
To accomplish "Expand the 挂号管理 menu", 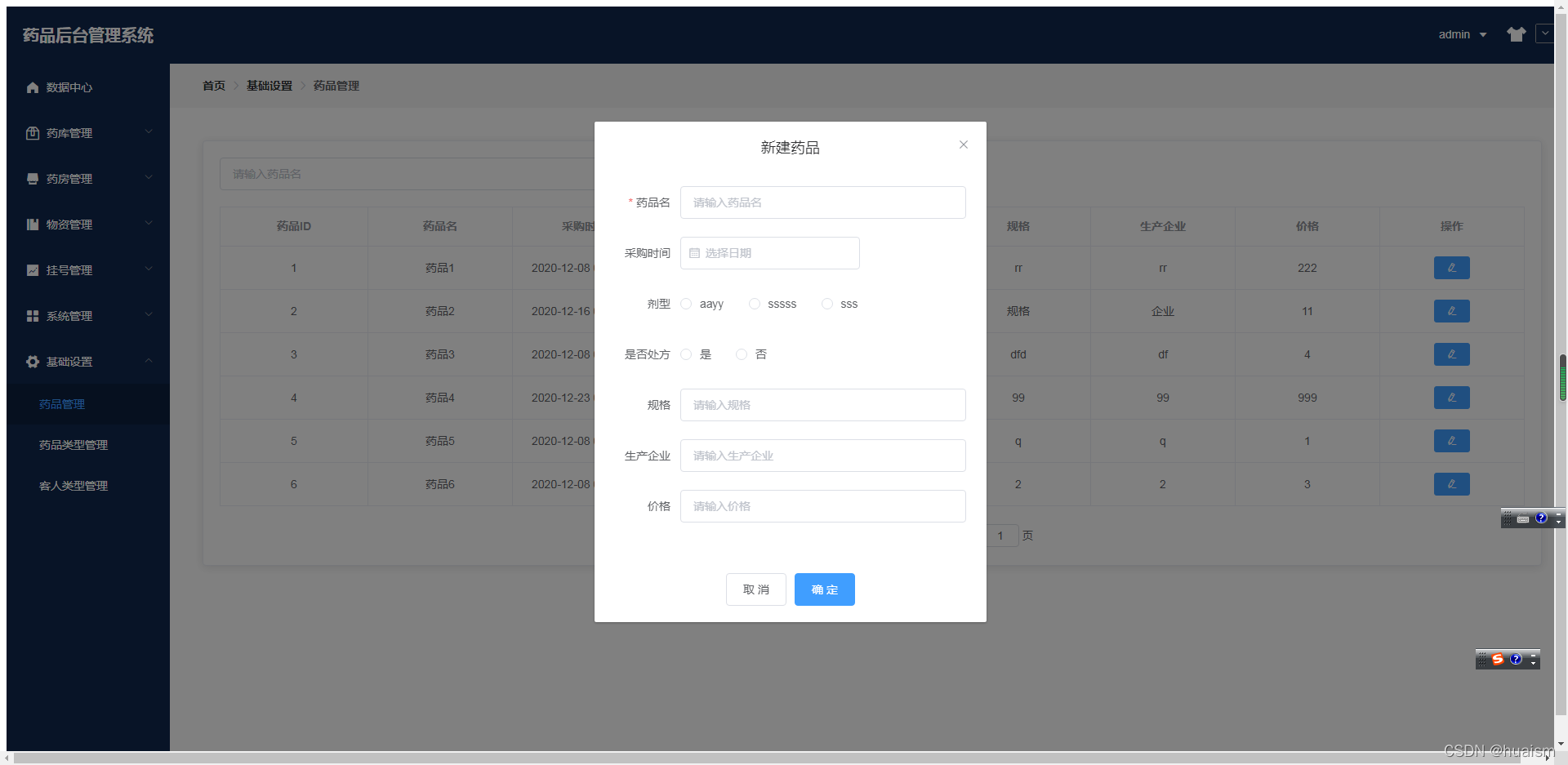I will point(88,270).
